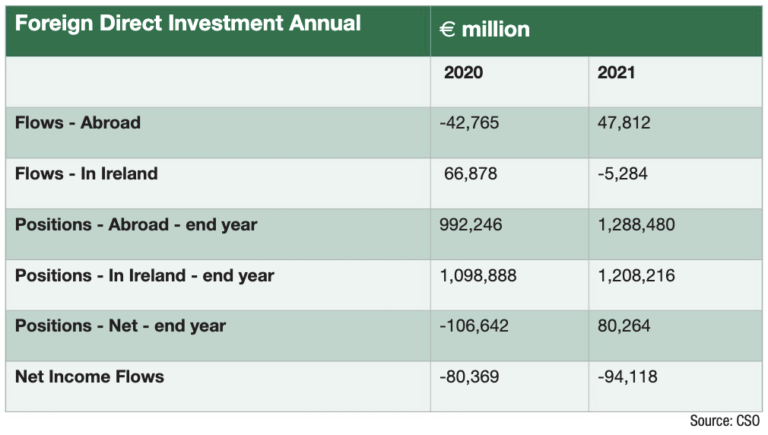Select the 1,098,888 value cell
The image size is (768, 435).
(478, 275)
